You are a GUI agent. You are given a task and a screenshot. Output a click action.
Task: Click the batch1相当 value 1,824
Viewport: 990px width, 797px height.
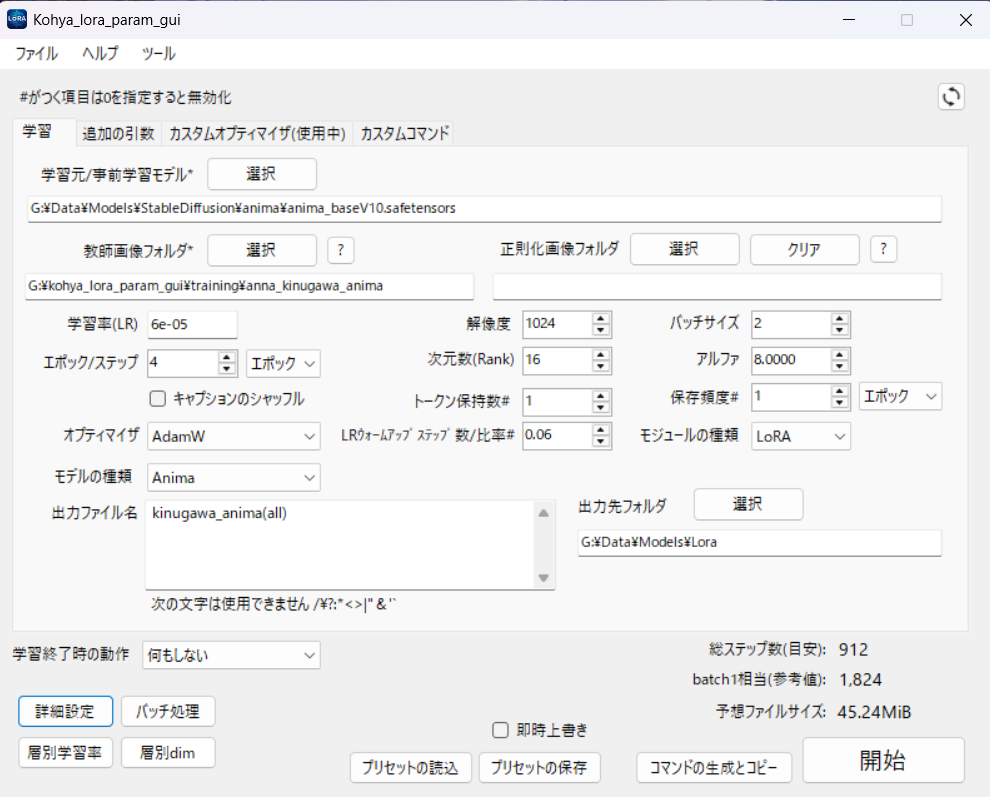pyautogui.click(x=861, y=680)
